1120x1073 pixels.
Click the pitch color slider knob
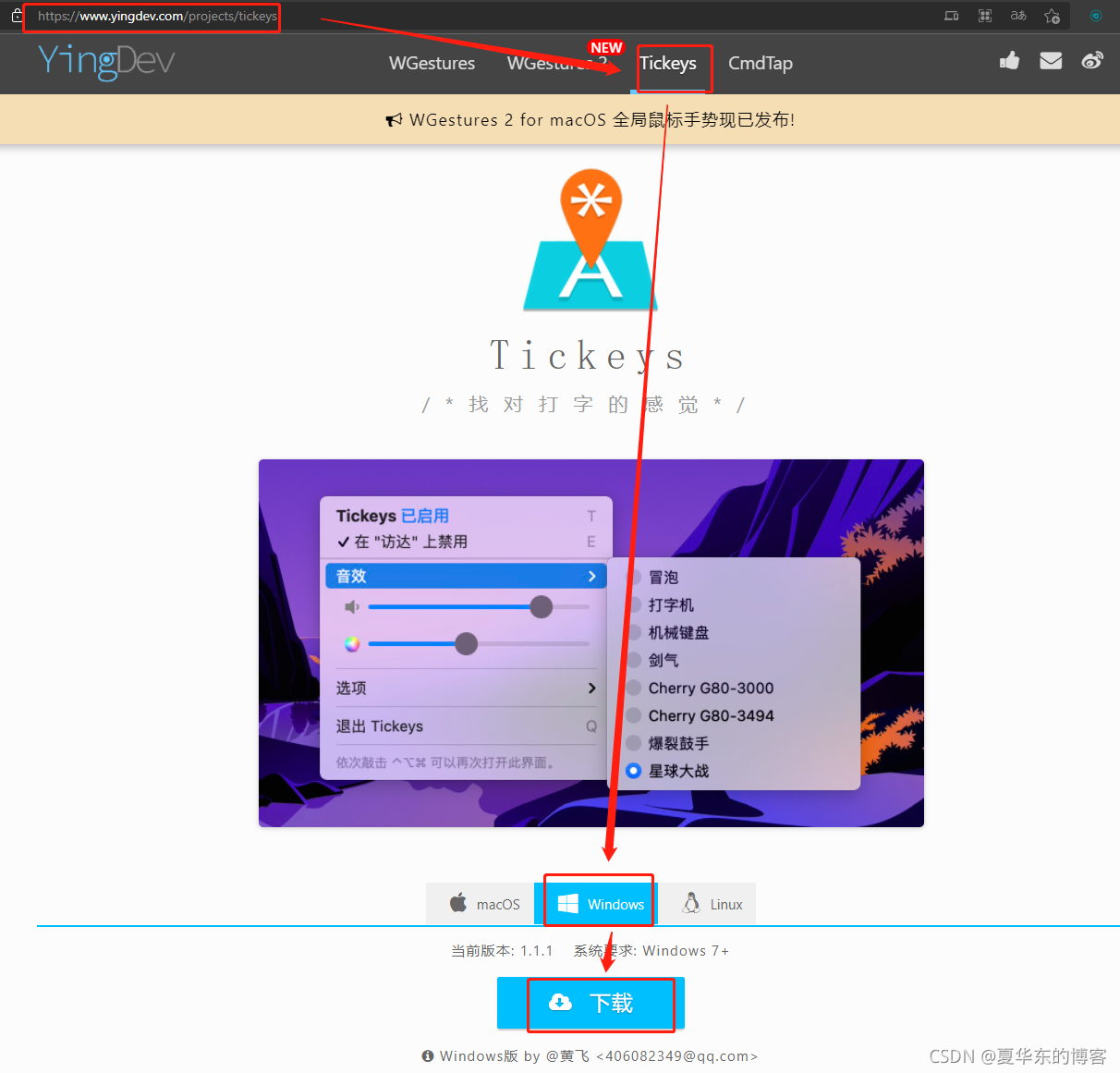click(467, 643)
